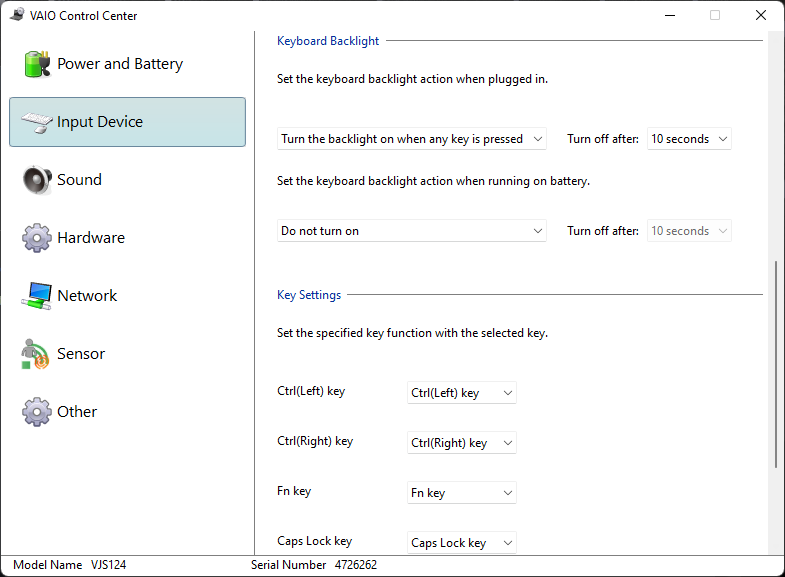Minimize the VAIO Control Center window
785x577 pixels.
coord(670,16)
